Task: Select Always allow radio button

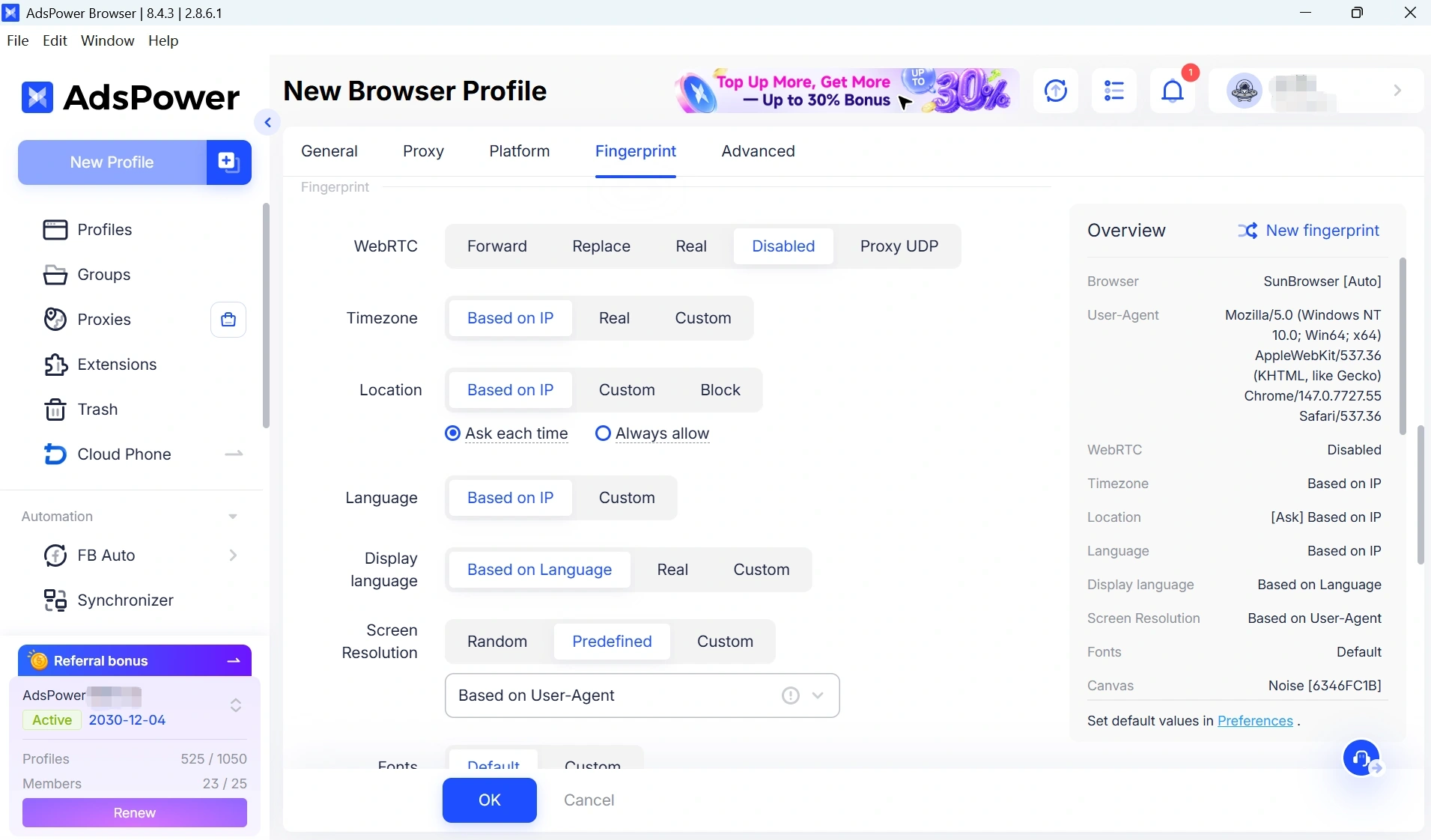Action: click(x=603, y=433)
